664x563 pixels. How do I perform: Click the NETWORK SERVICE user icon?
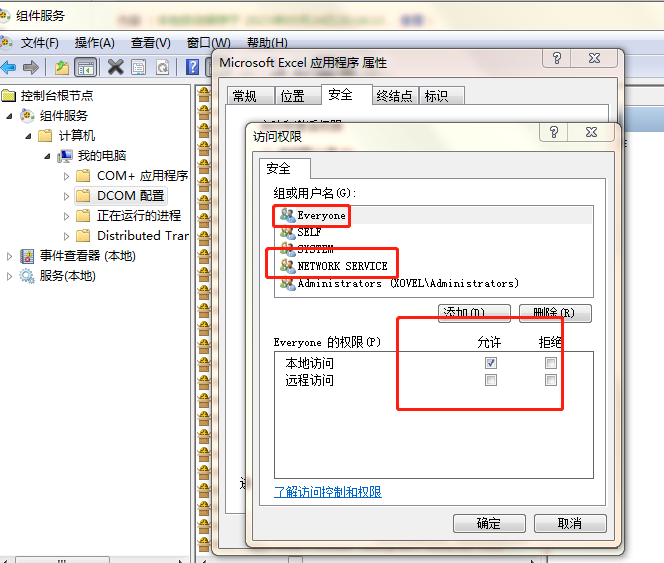[288, 266]
